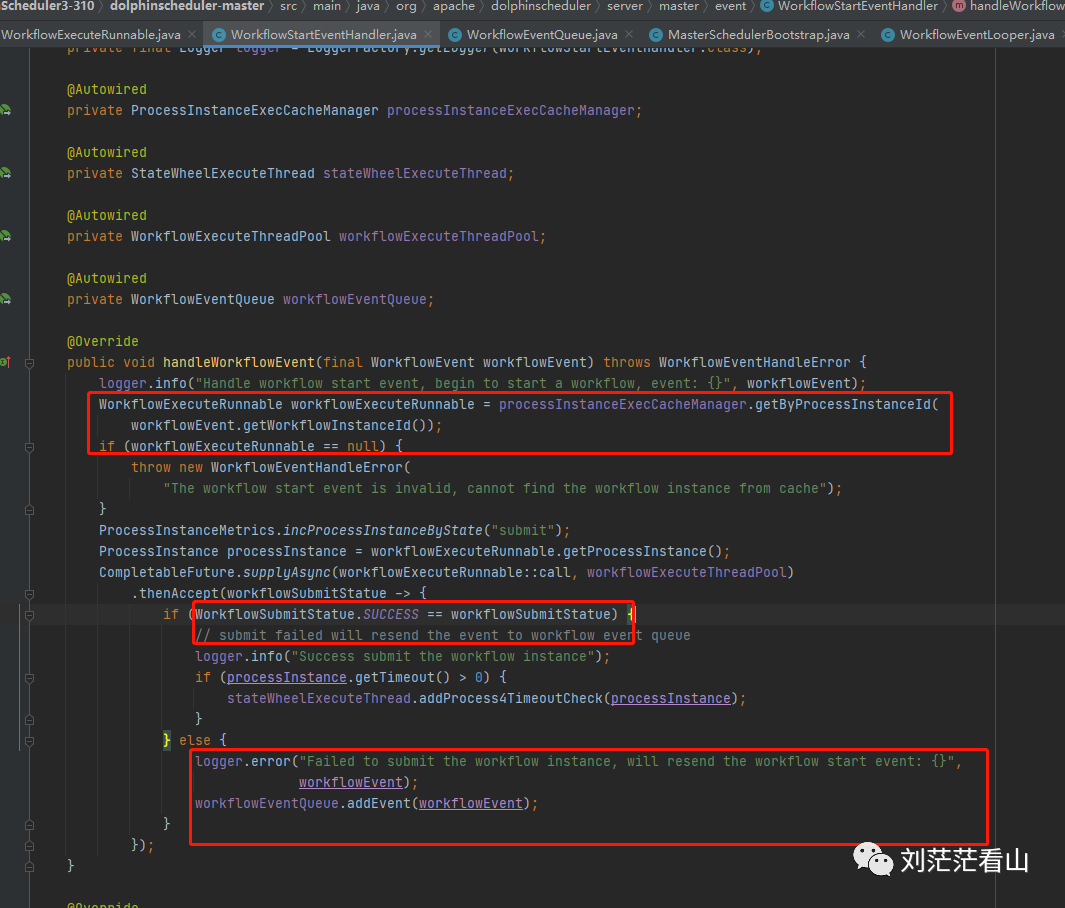Collapse the thenAccept lambda fold marker
Screen dimensions: 1065x908
tap(29, 594)
